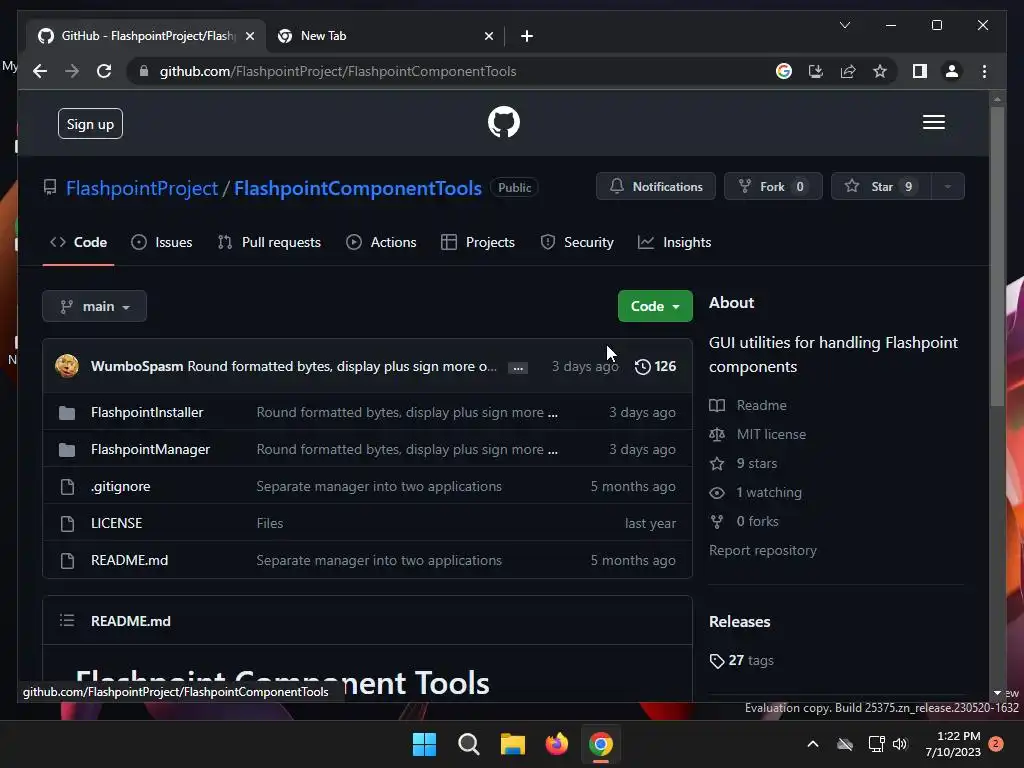The image size is (1024, 768).
Task: Open the Chrome profile icon
Action: pyautogui.click(x=952, y=71)
